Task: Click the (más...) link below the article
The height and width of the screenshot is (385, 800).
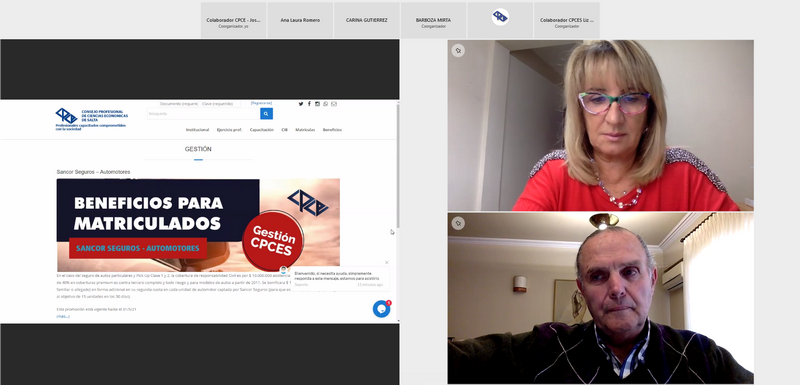Action: pyautogui.click(x=63, y=316)
